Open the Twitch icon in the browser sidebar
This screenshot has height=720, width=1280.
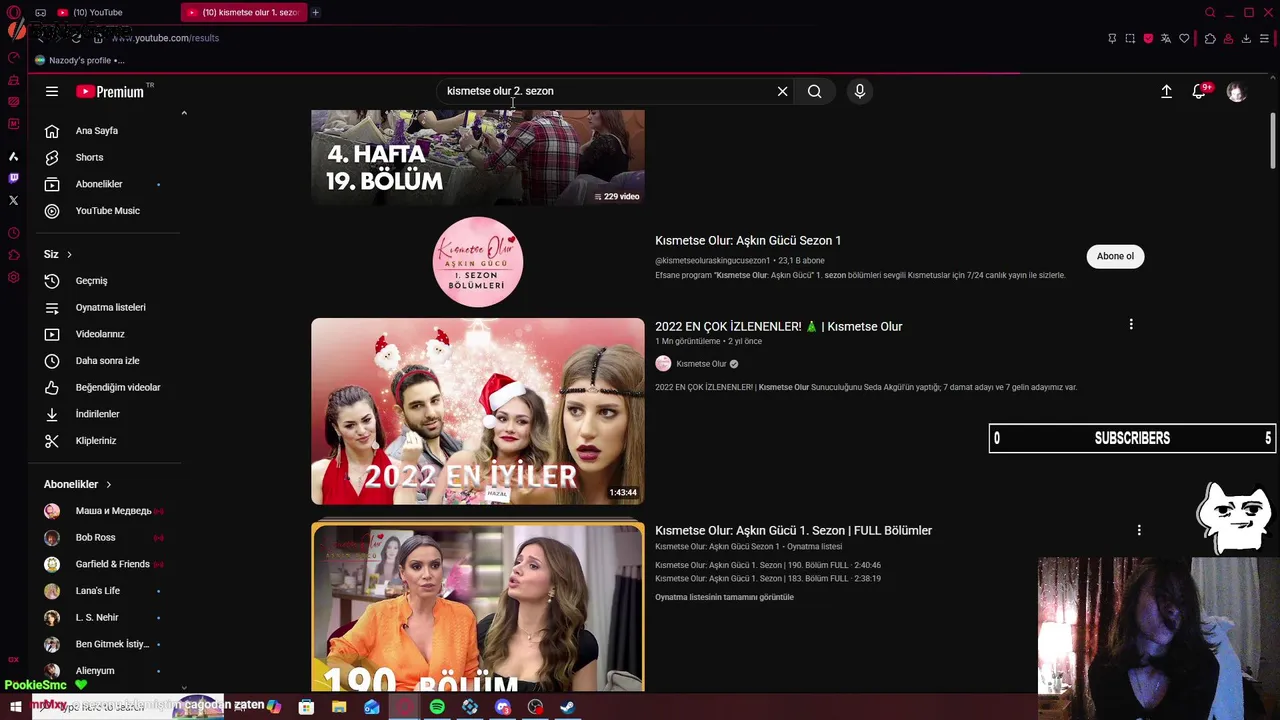(x=13, y=178)
